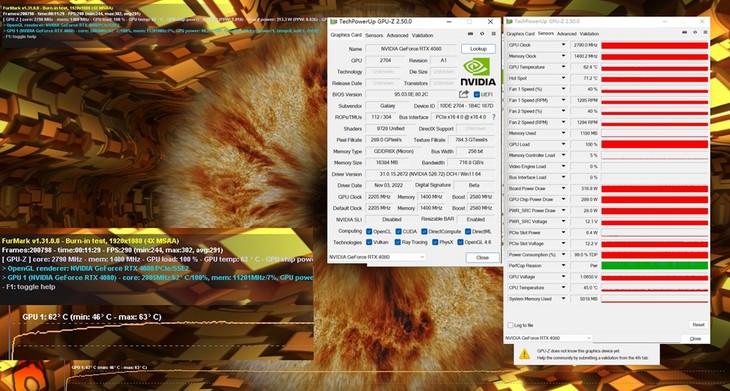Screen dimensions: 730x391
Task: Toggle the CUDA checkbox
Action: coord(399,231)
